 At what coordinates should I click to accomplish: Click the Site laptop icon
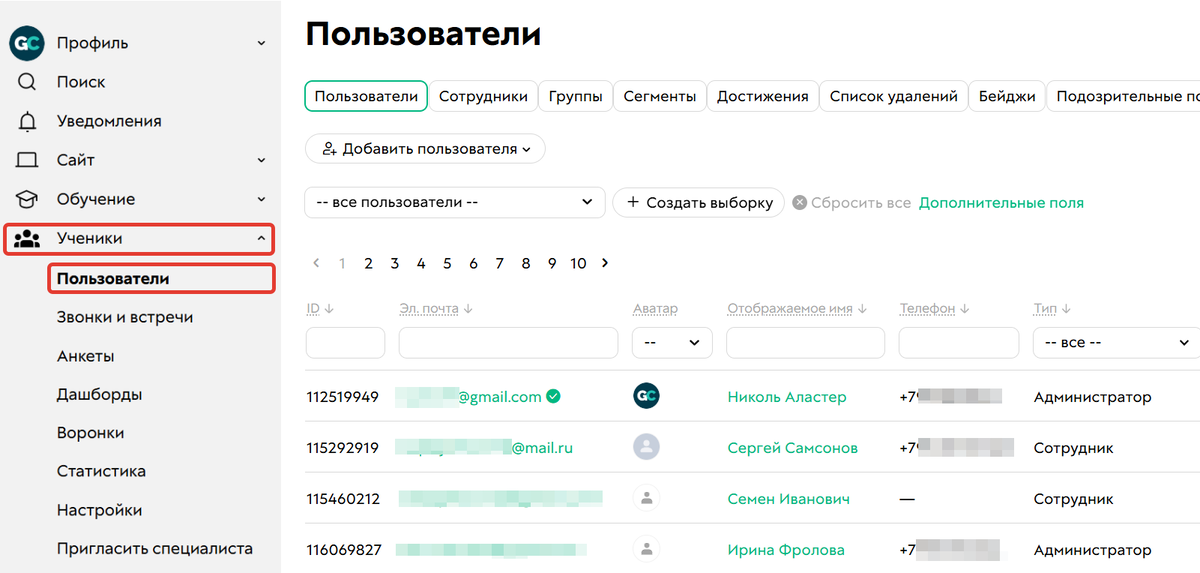(27, 160)
